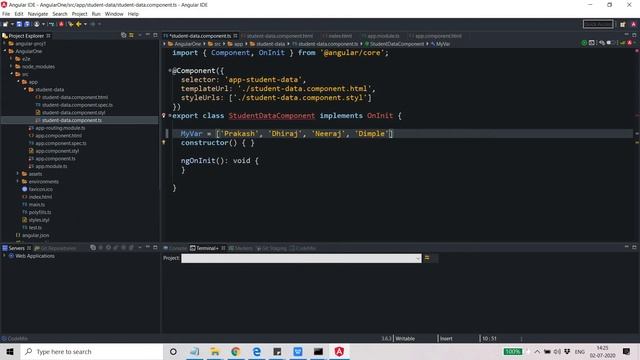Switch to the Git Staging tab

tap(271, 248)
